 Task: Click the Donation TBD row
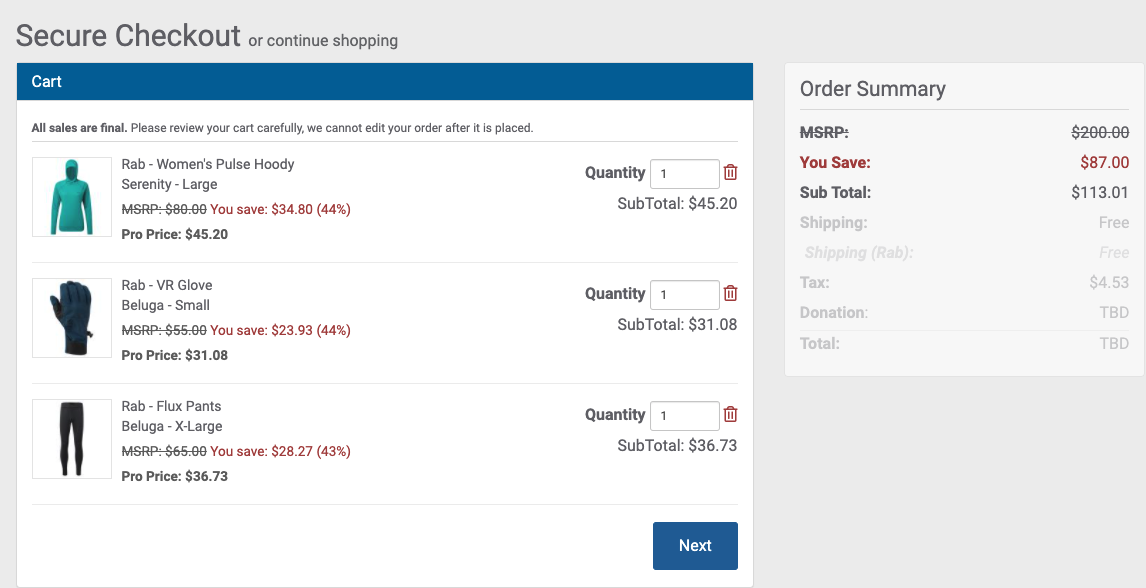coord(964,313)
